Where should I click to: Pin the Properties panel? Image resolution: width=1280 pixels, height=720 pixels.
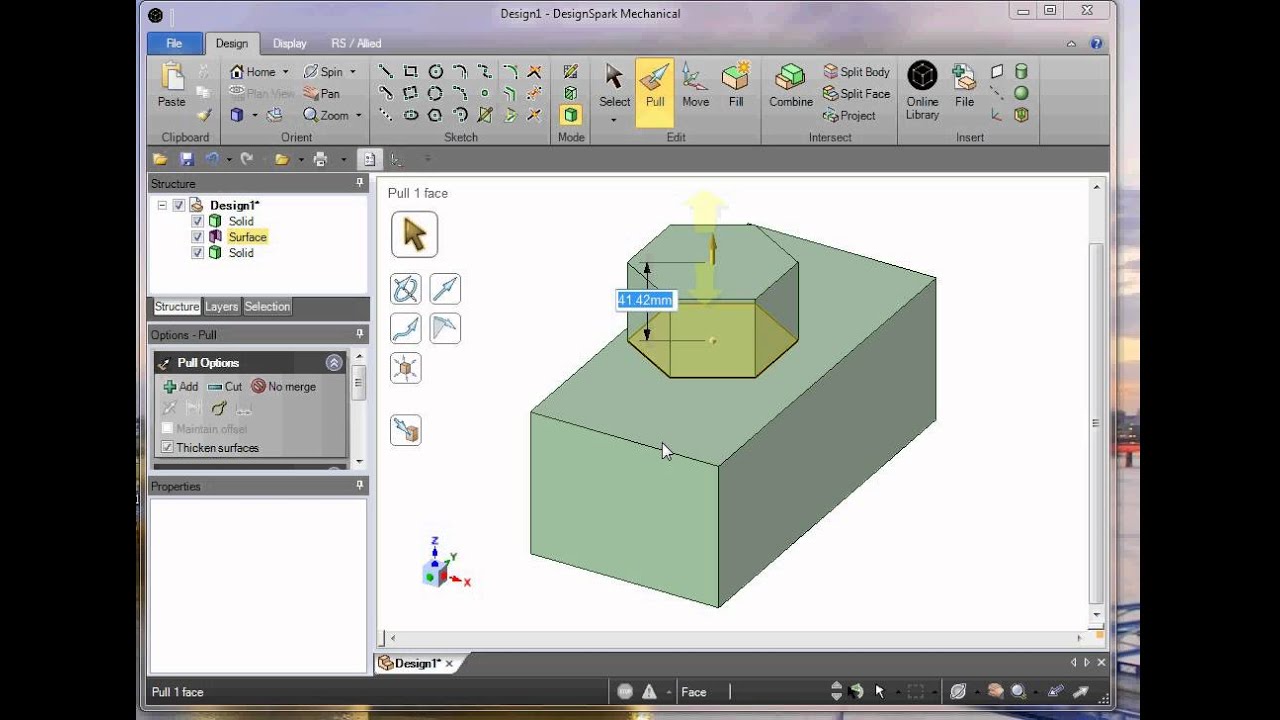pos(360,485)
